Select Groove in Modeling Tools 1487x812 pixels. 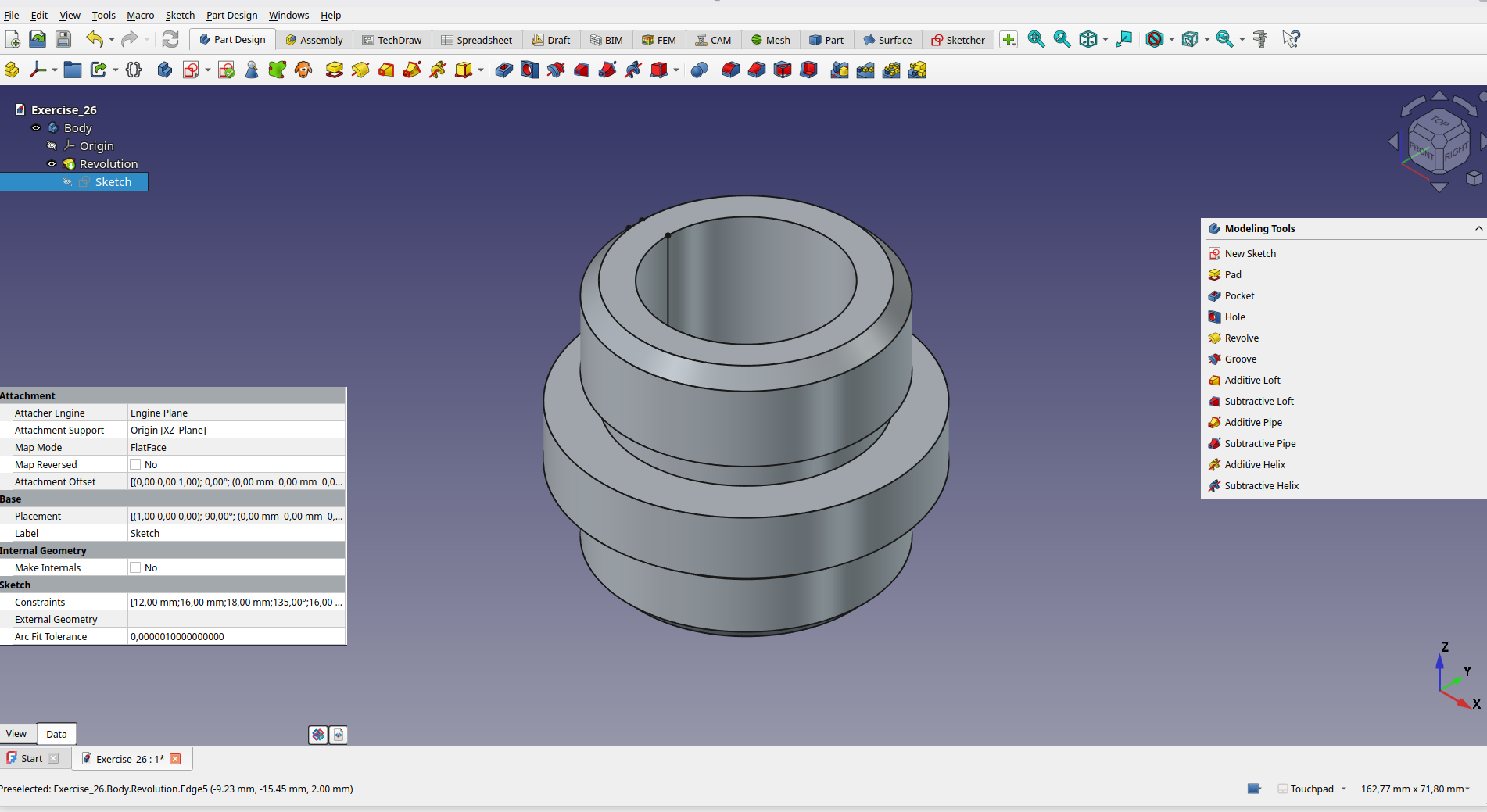1240,359
